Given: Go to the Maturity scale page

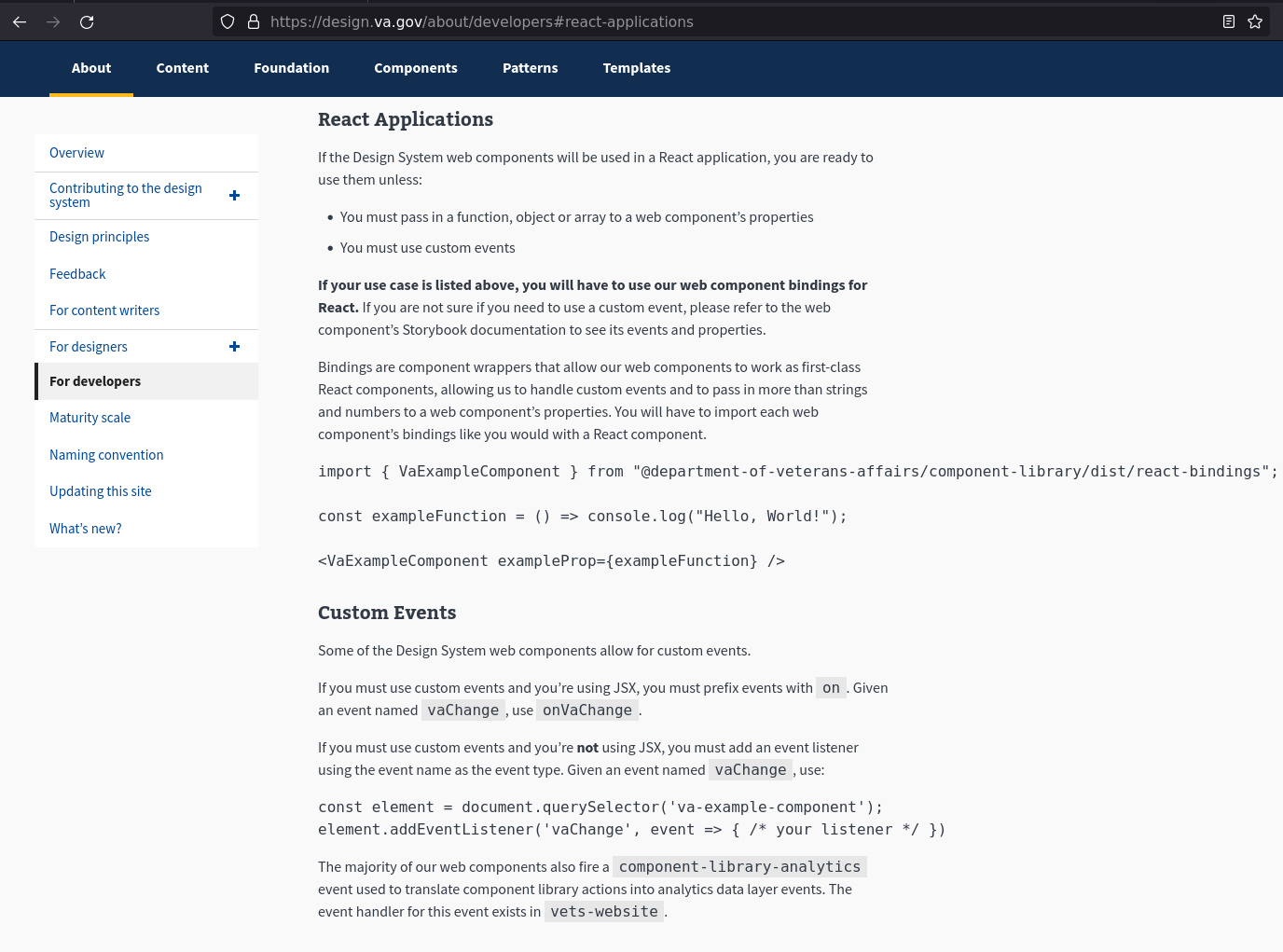Looking at the screenshot, I should click(90, 417).
